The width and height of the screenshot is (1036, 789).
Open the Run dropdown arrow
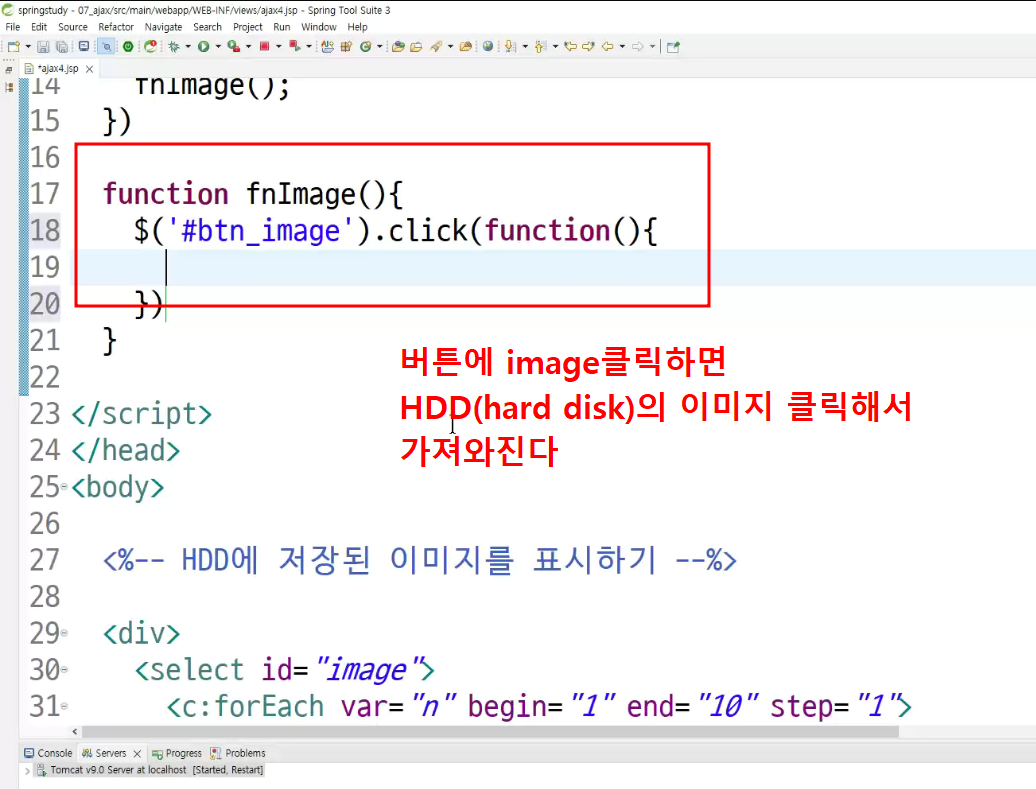218,46
